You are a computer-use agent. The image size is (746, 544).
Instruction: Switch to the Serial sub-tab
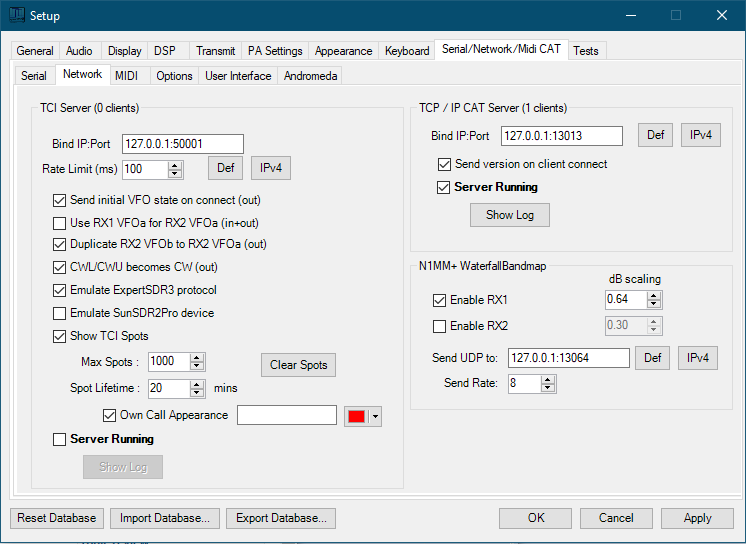click(x=34, y=76)
